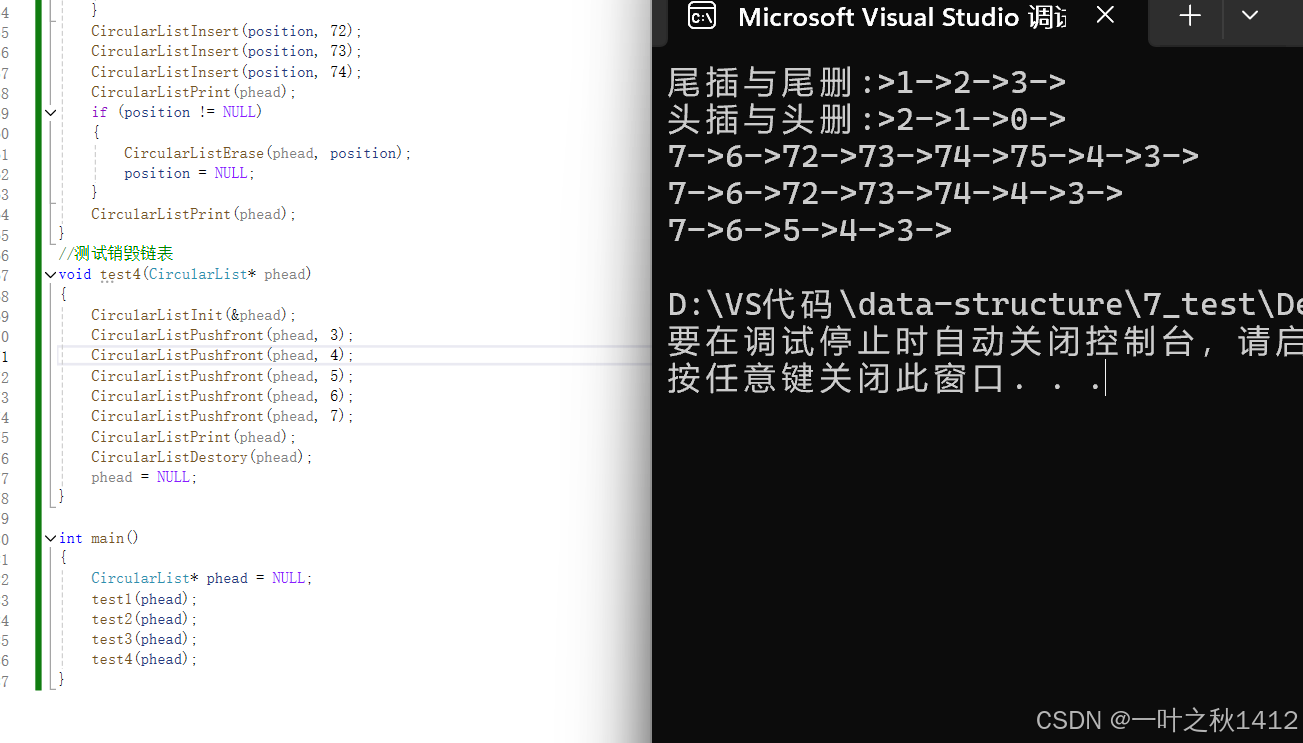Screen dimensions: 1303x743
Task: Click the if (position != NULL) condition
Action: pos(177,112)
